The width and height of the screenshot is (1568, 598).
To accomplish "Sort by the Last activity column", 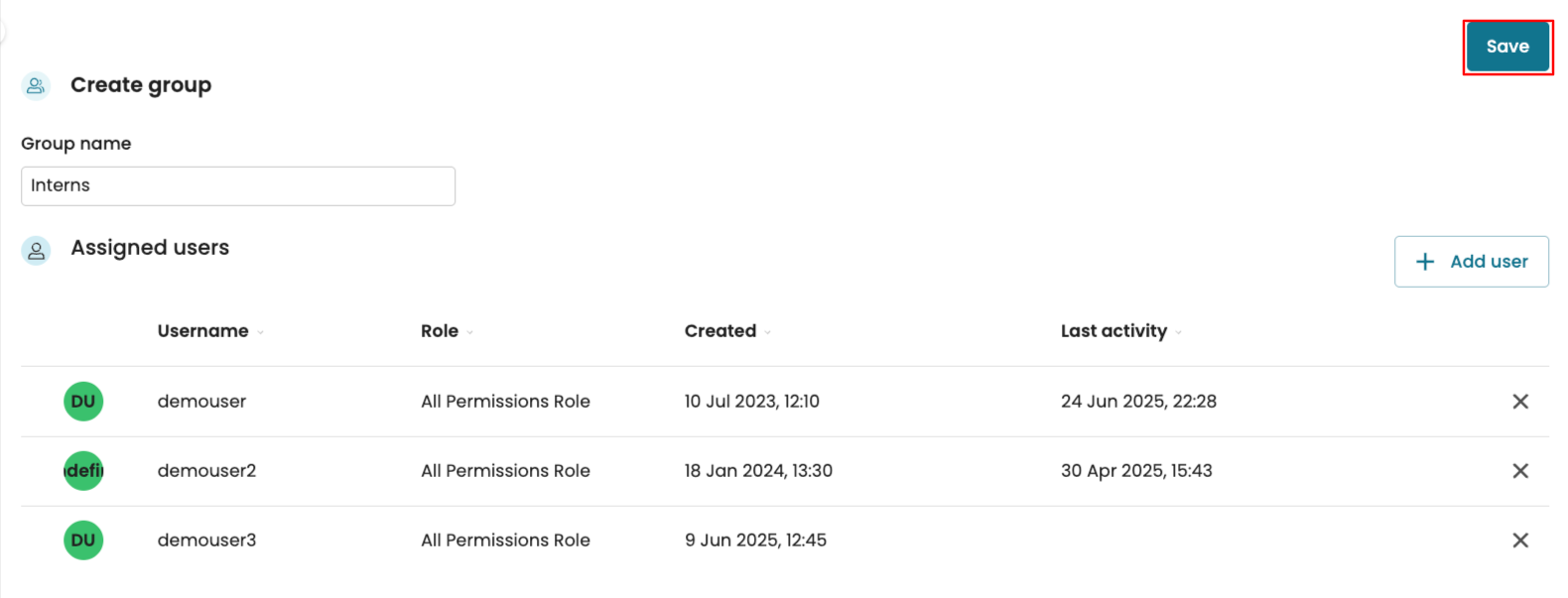I will [x=1113, y=331].
